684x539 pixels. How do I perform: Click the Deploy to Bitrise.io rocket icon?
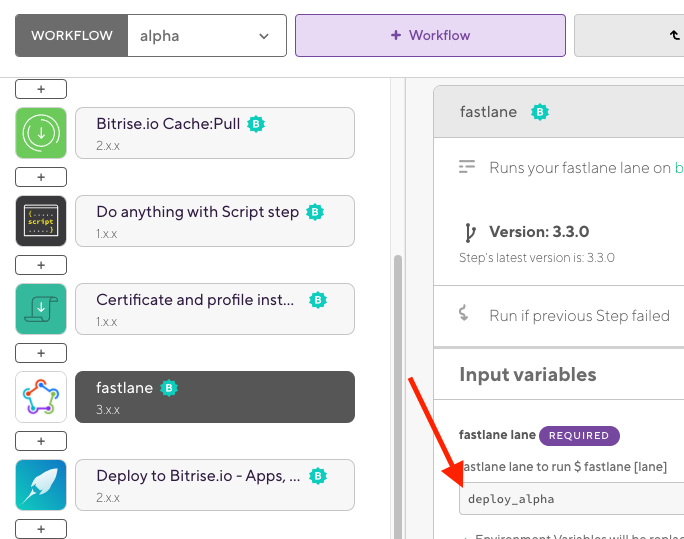point(41,485)
